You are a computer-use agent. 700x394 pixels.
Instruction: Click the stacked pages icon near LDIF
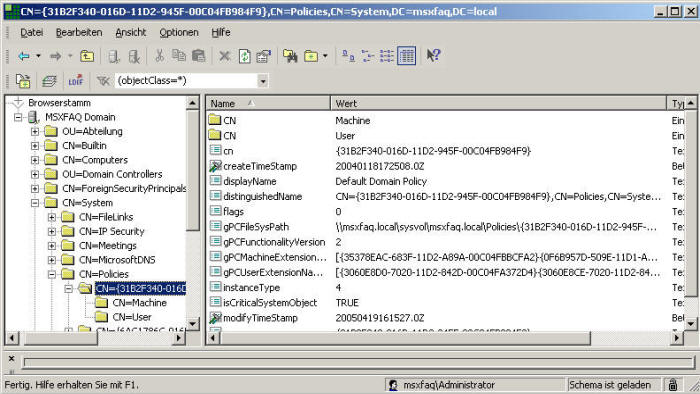click(x=49, y=81)
